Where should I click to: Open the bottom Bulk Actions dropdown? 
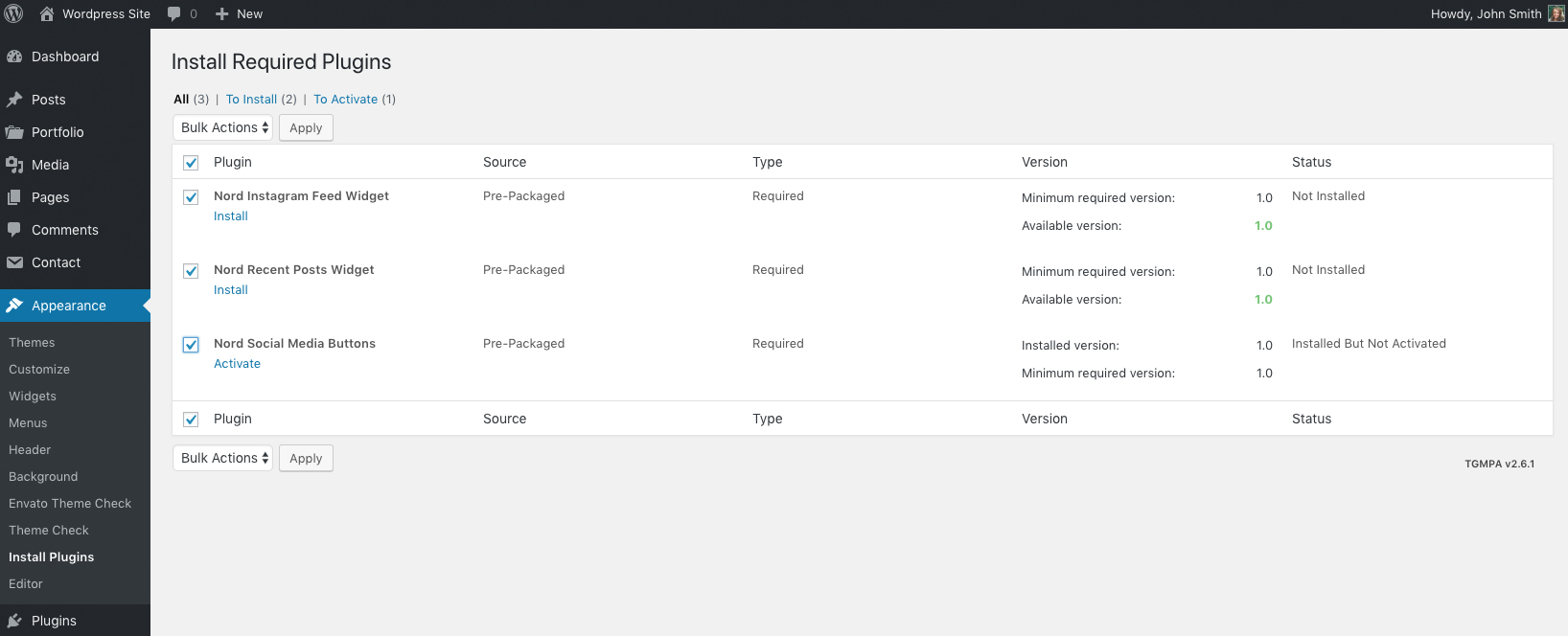(222, 458)
